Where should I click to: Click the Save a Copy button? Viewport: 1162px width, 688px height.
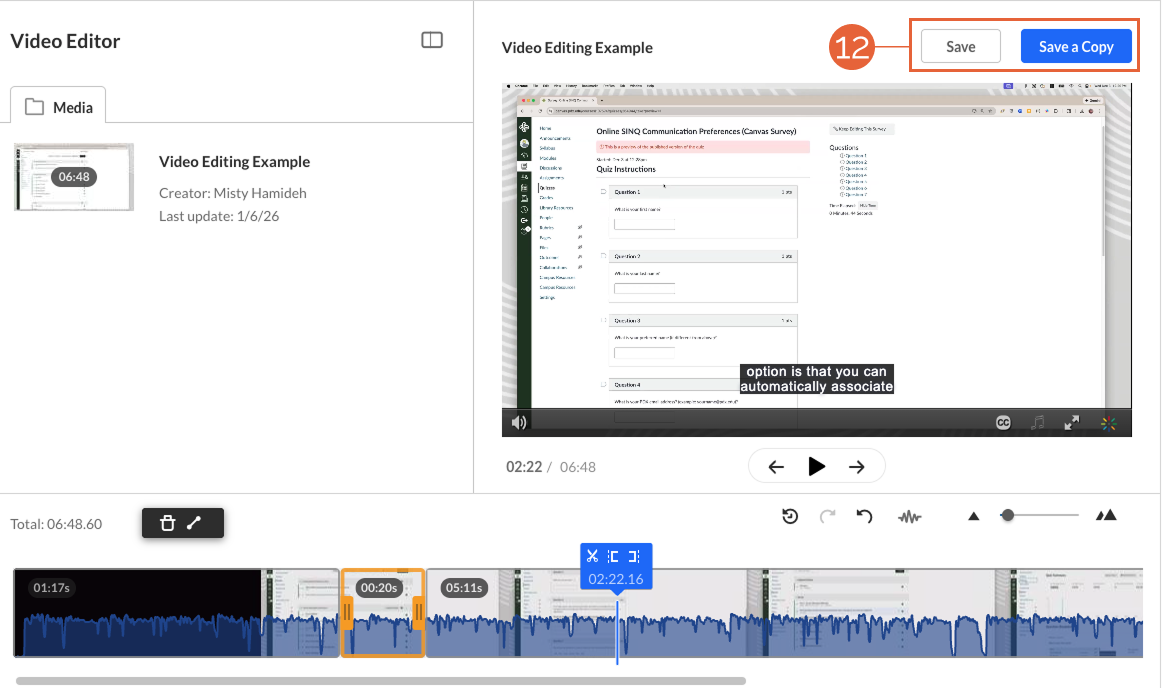click(1077, 46)
